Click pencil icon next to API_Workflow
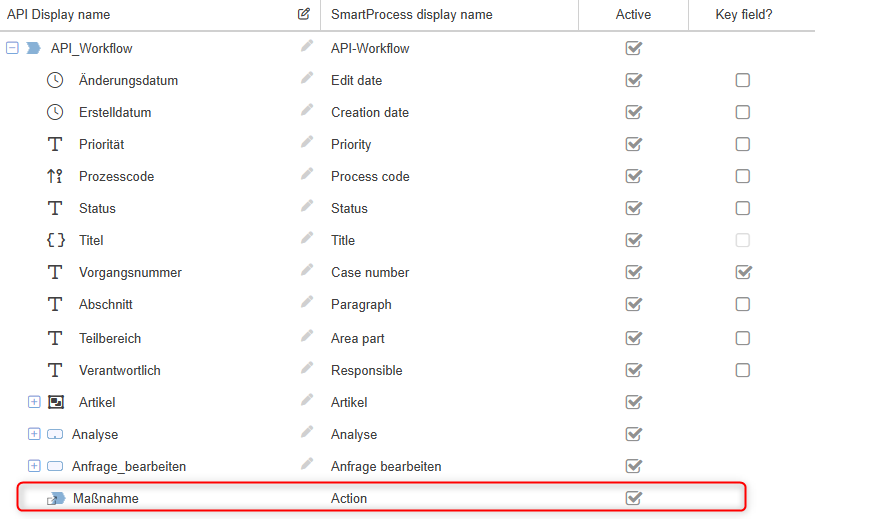Screen dimensions: 869x519 306,47
